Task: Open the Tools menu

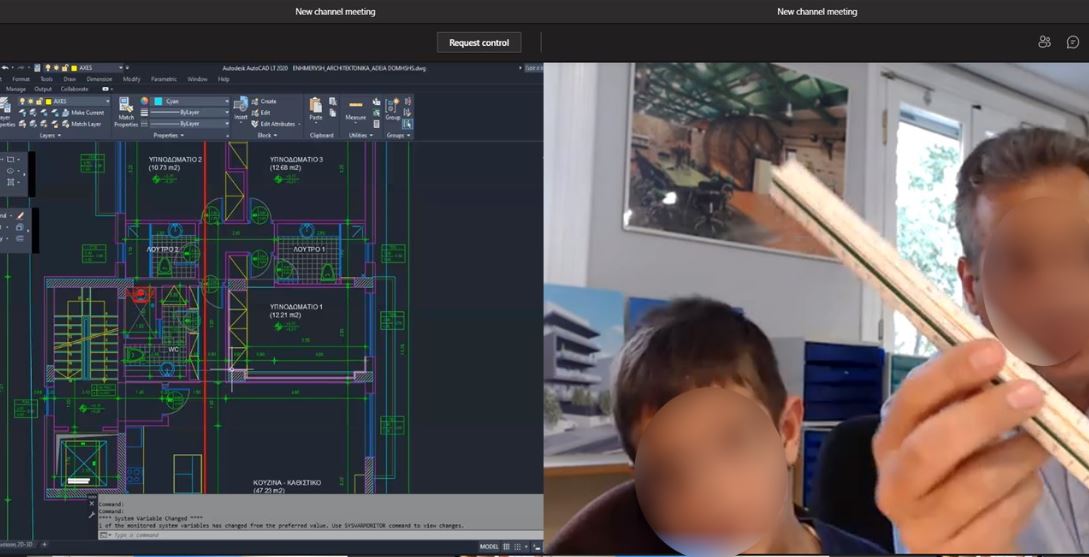Action: pos(47,79)
